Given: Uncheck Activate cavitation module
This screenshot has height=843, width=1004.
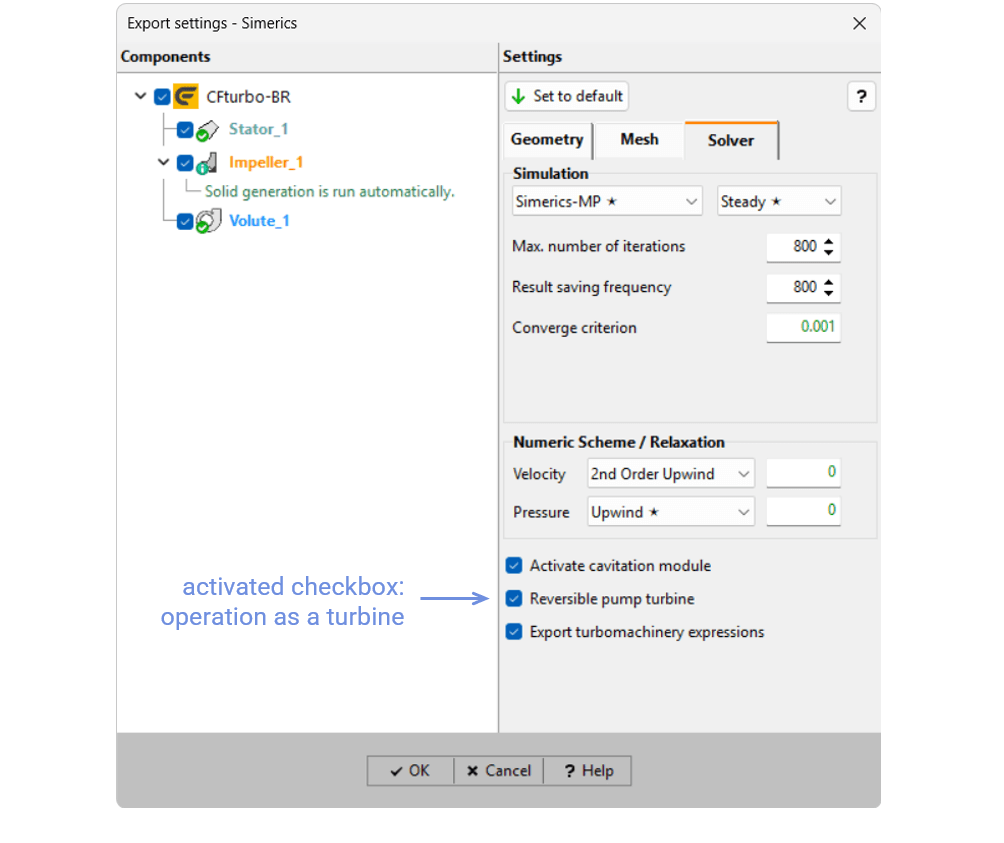Looking at the screenshot, I should pyautogui.click(x=514, y=565).
